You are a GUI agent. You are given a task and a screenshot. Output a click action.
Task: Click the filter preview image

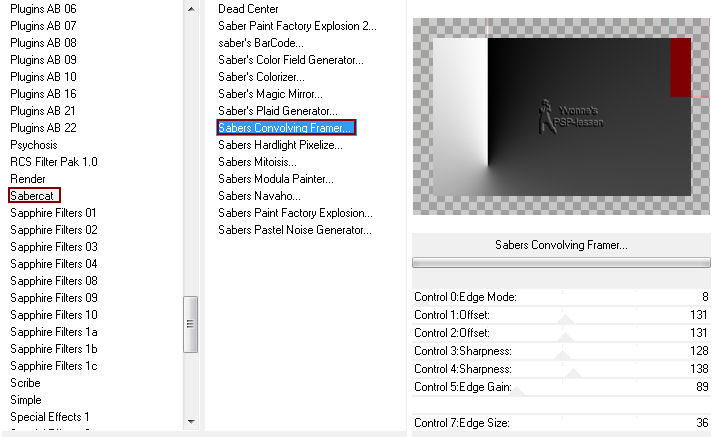[561, 117]
